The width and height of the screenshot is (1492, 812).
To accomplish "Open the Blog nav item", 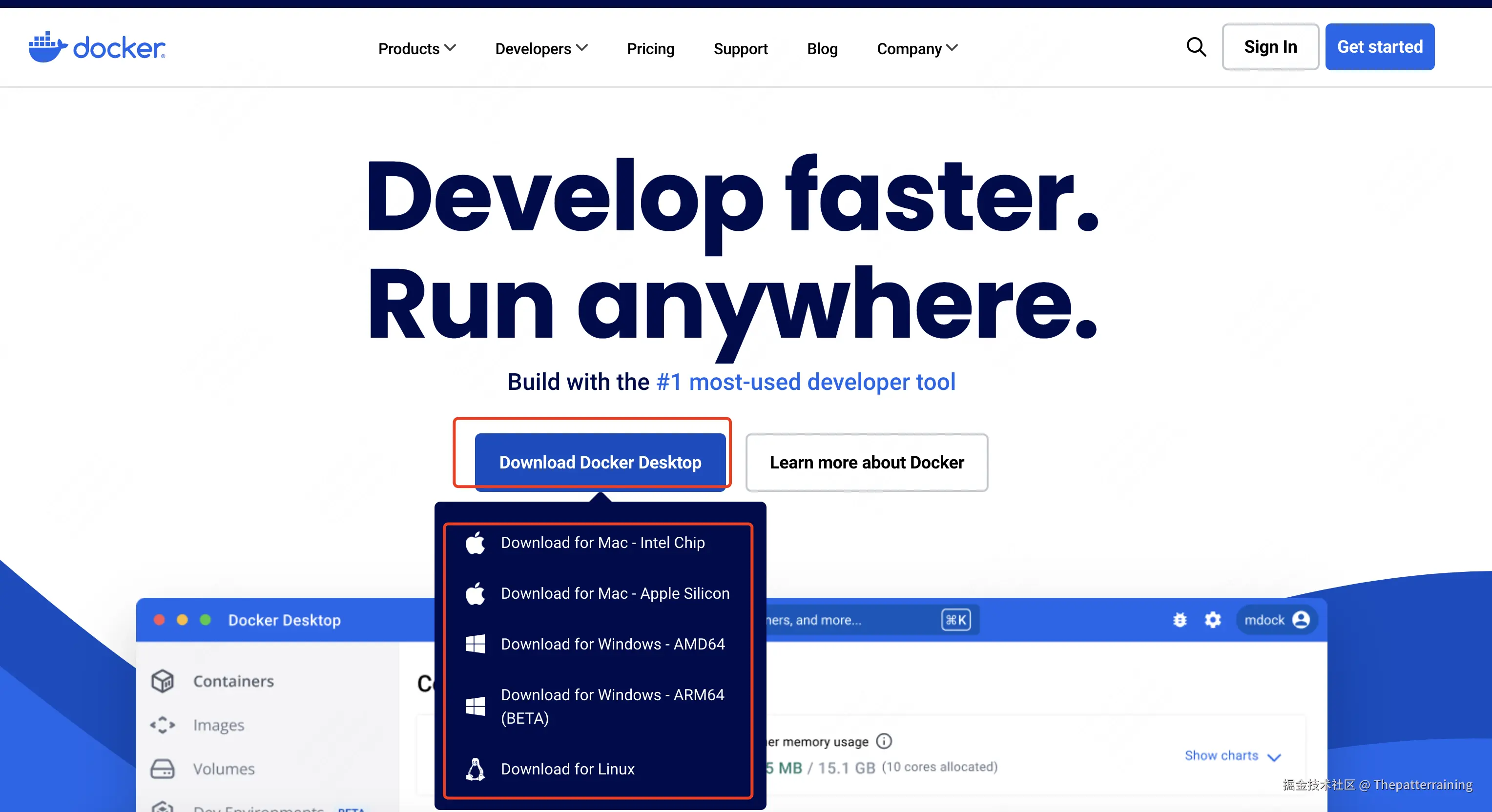I will (x=822, y=49).
